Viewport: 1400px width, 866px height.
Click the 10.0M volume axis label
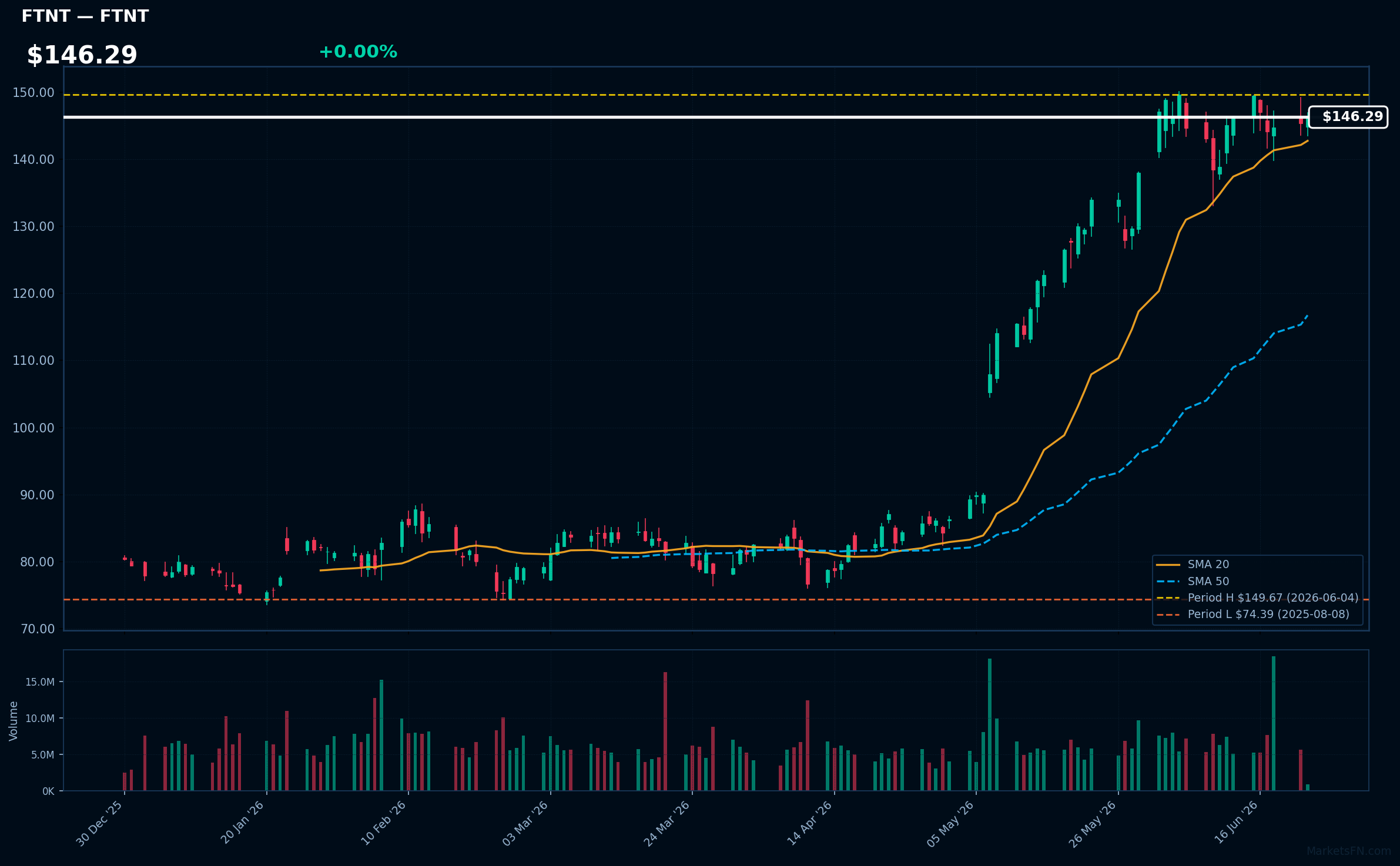pyautogui.click(x=40, y=719)
